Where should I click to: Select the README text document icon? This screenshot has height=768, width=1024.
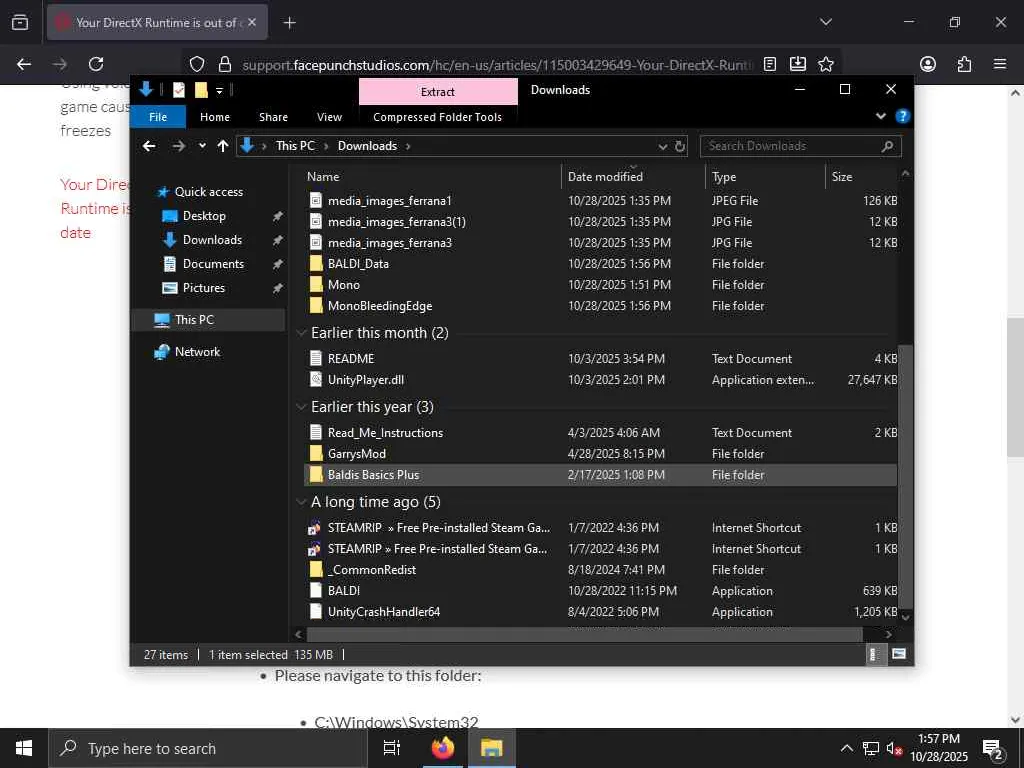(x=316, y=359)
